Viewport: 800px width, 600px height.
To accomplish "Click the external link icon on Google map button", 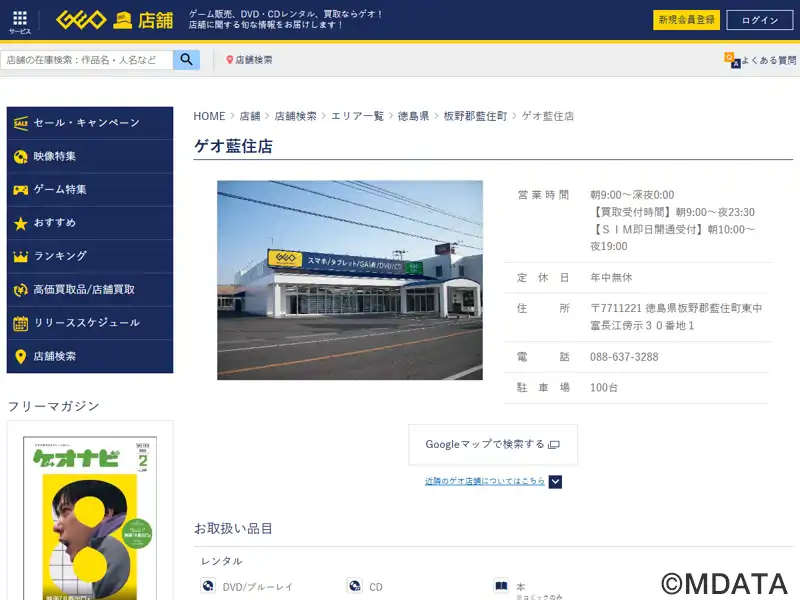I will (x=554, y=445).
